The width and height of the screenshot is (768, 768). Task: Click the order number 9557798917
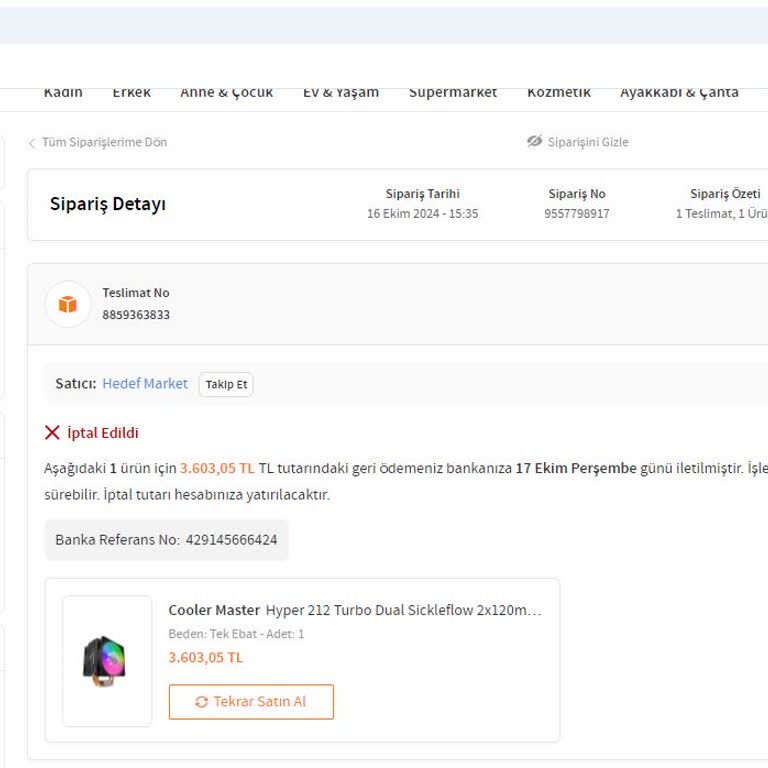[577, 214]
